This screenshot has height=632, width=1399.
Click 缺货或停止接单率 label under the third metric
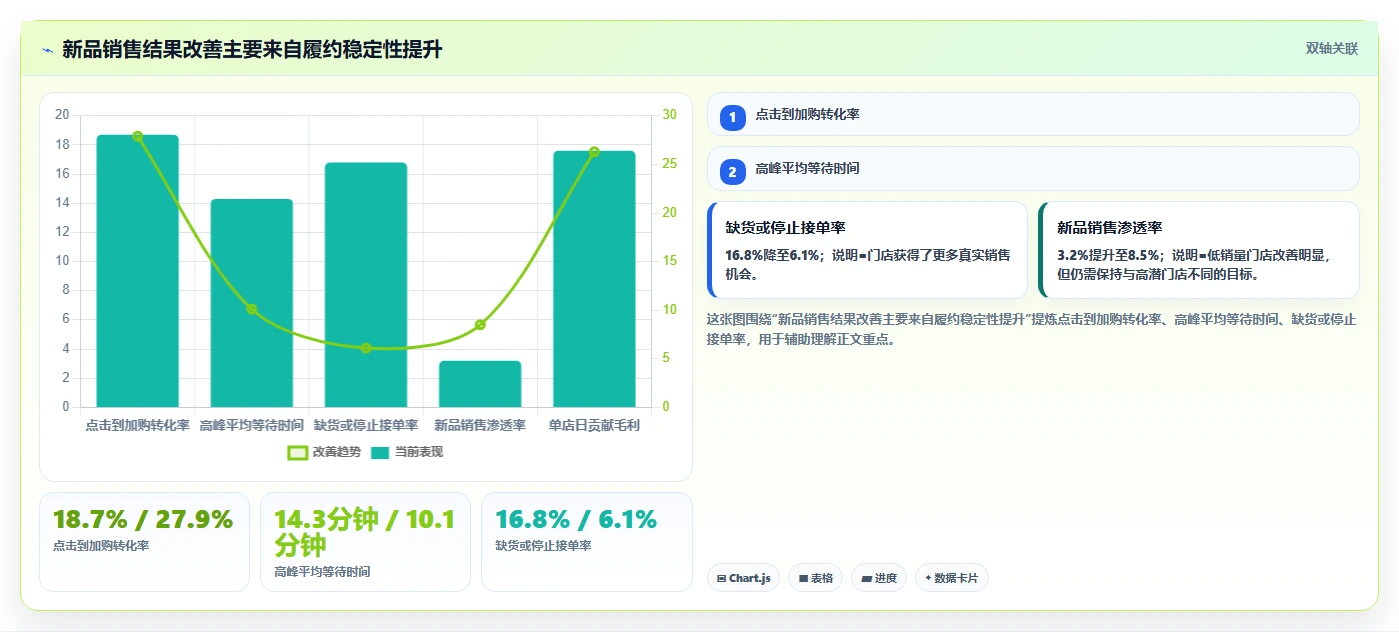(x=543, y=546)
